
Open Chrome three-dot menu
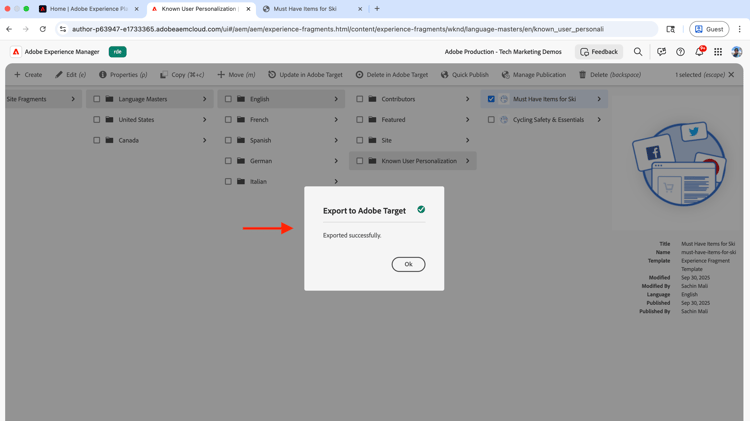[739, 29]
